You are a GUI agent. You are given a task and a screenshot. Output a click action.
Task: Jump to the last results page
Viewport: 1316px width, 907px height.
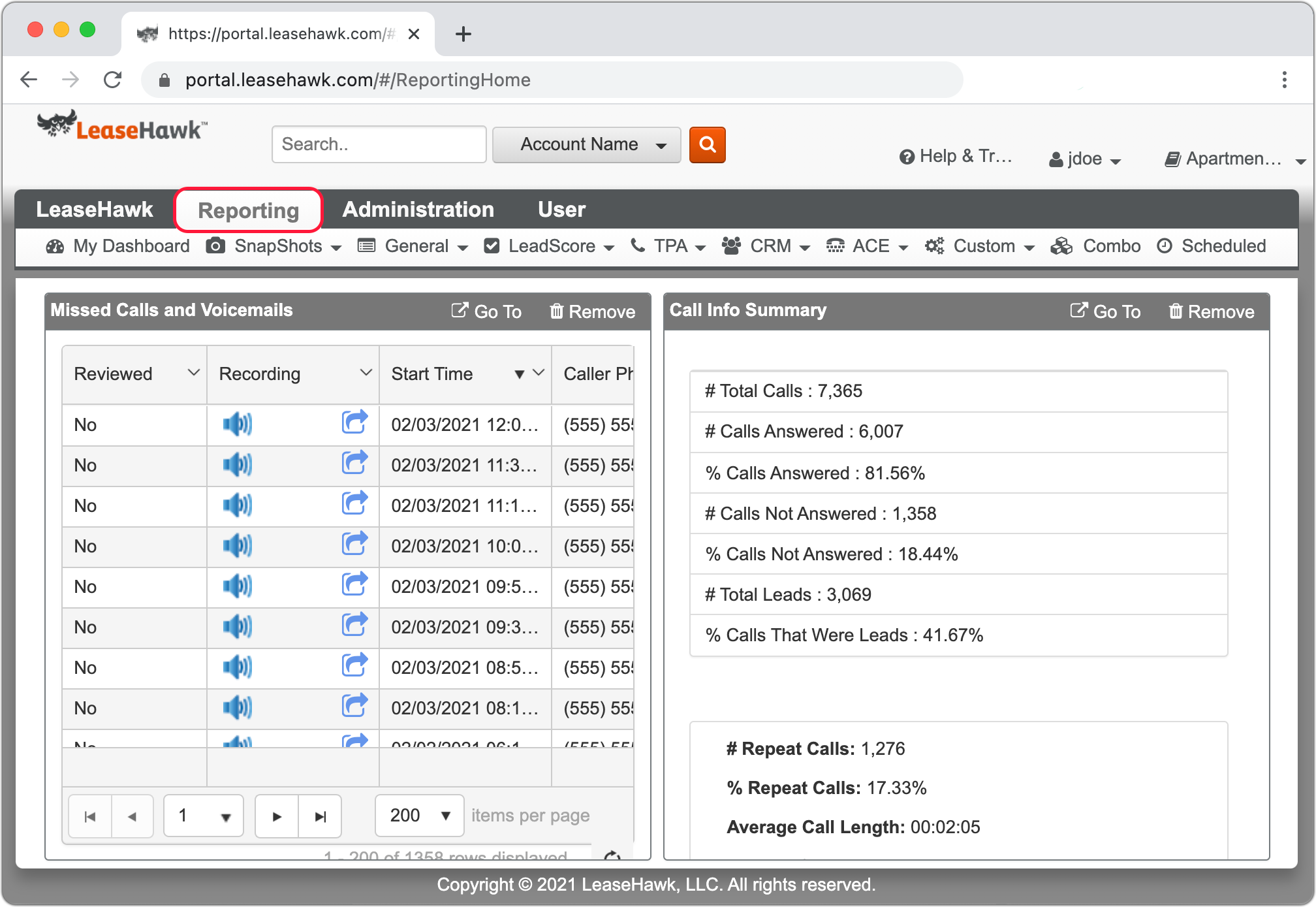pyautogui.click(x=320, y=816)
